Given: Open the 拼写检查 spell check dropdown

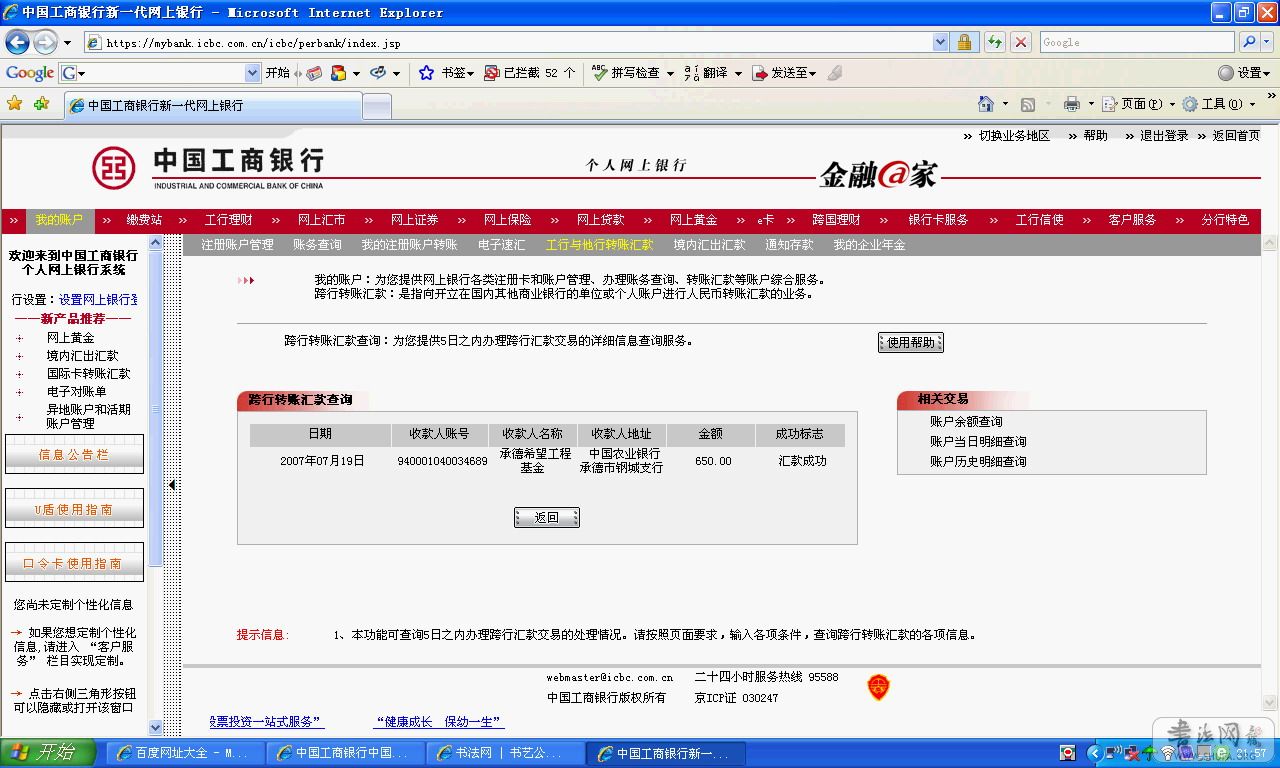Looking at the screenshot, I should (670, 73).
